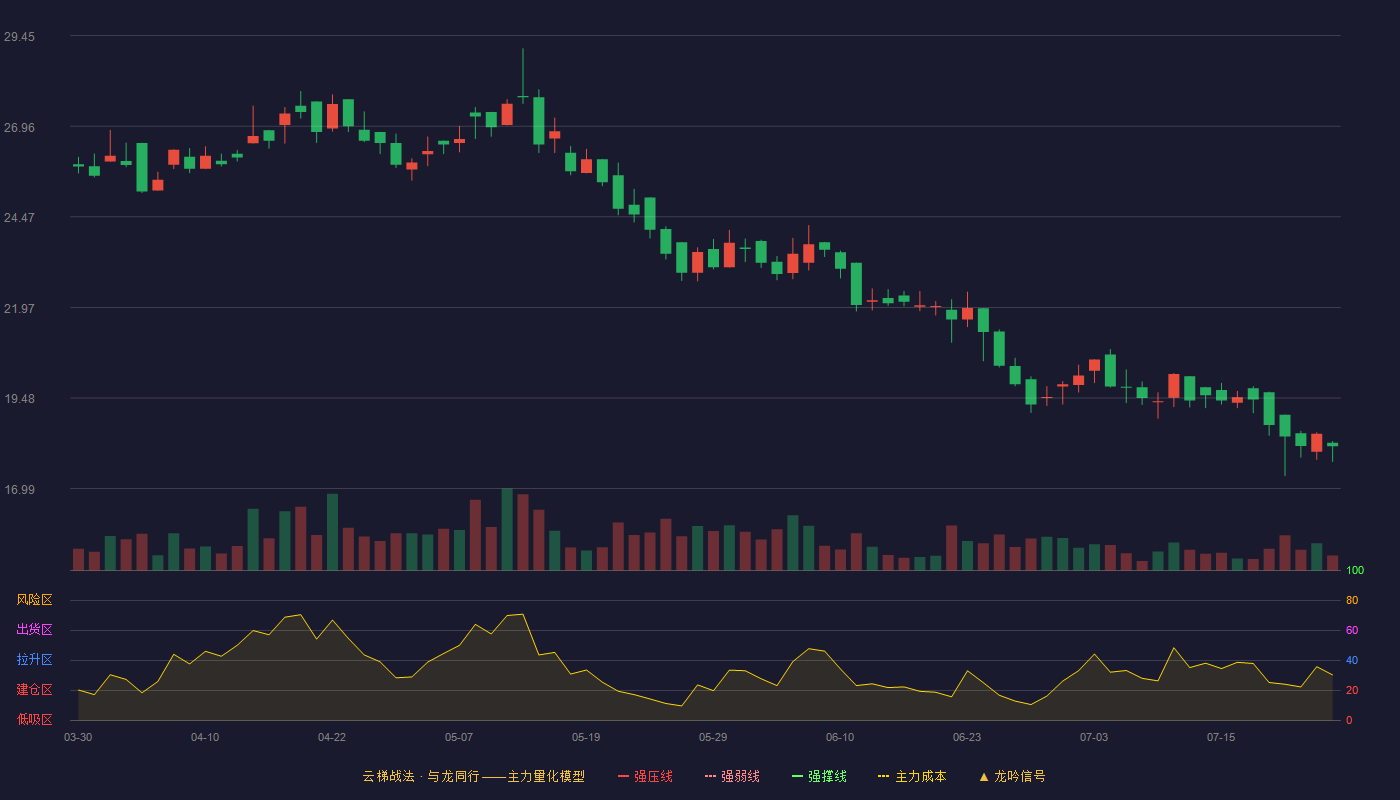
Task: Toggle the 强压线 legend entry
Action: click(645, 776)
